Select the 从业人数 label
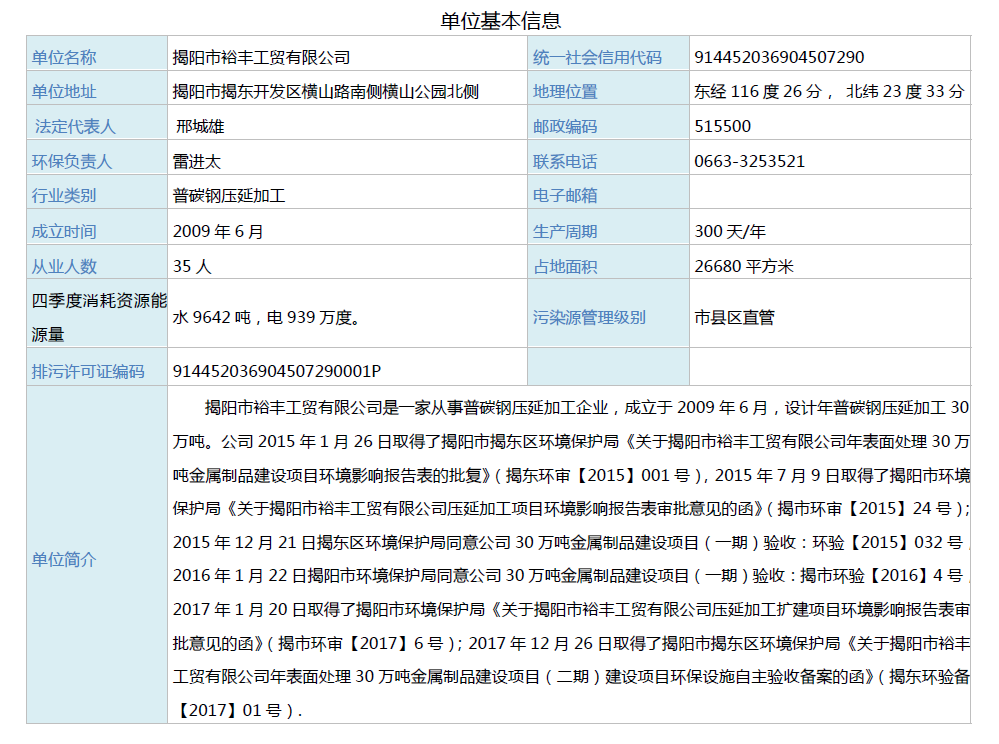 [x=64, y=266]
